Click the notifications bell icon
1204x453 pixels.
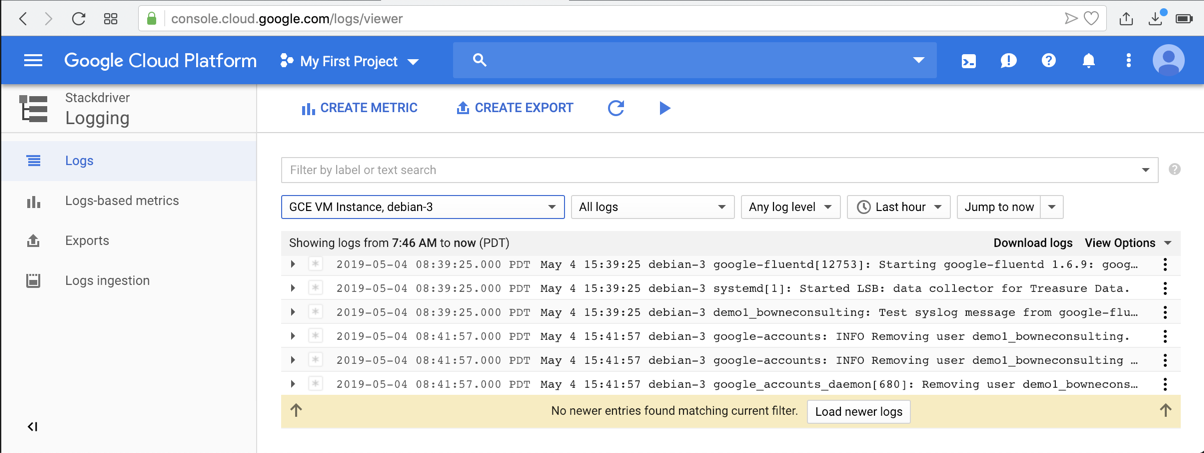(1088, 61)
